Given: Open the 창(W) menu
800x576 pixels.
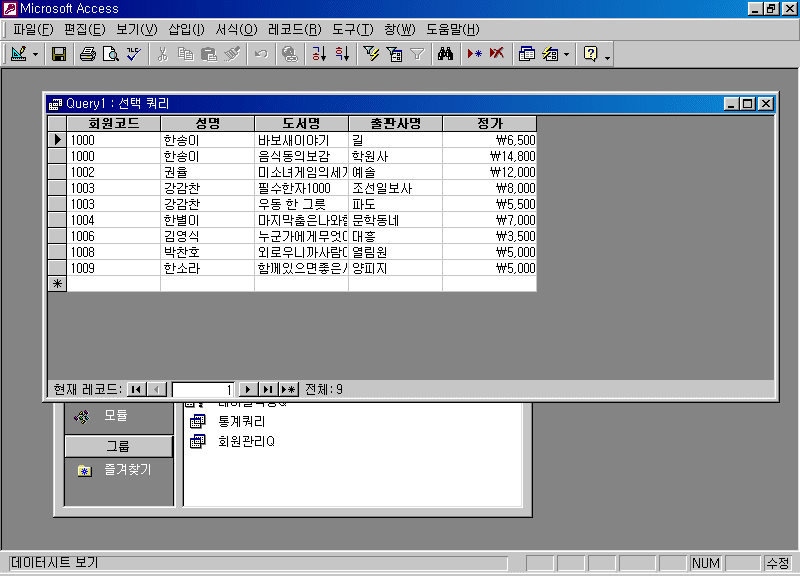Looking at the screenshot, I should (x=400, y=30).
